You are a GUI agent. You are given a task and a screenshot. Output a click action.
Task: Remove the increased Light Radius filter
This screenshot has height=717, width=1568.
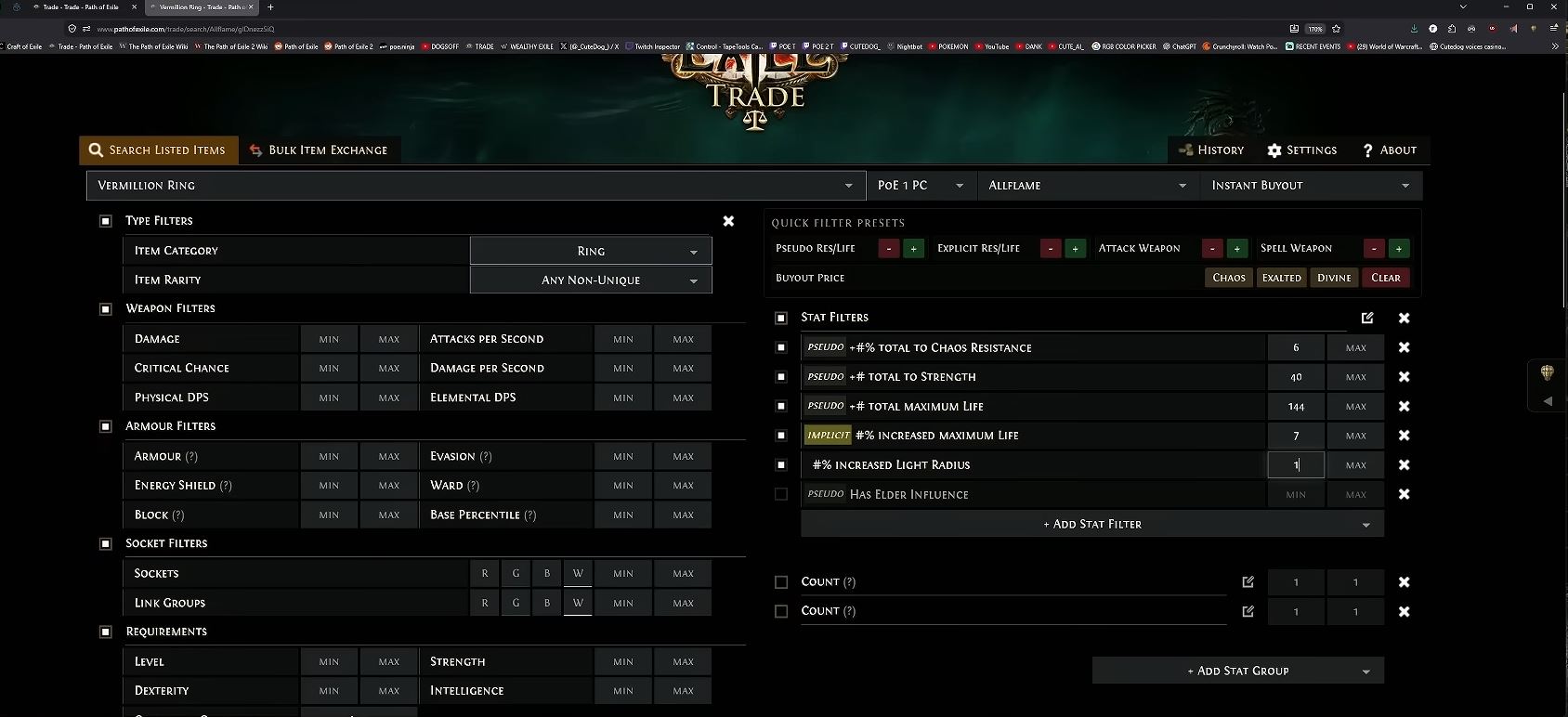click(x=1404, y=464)
